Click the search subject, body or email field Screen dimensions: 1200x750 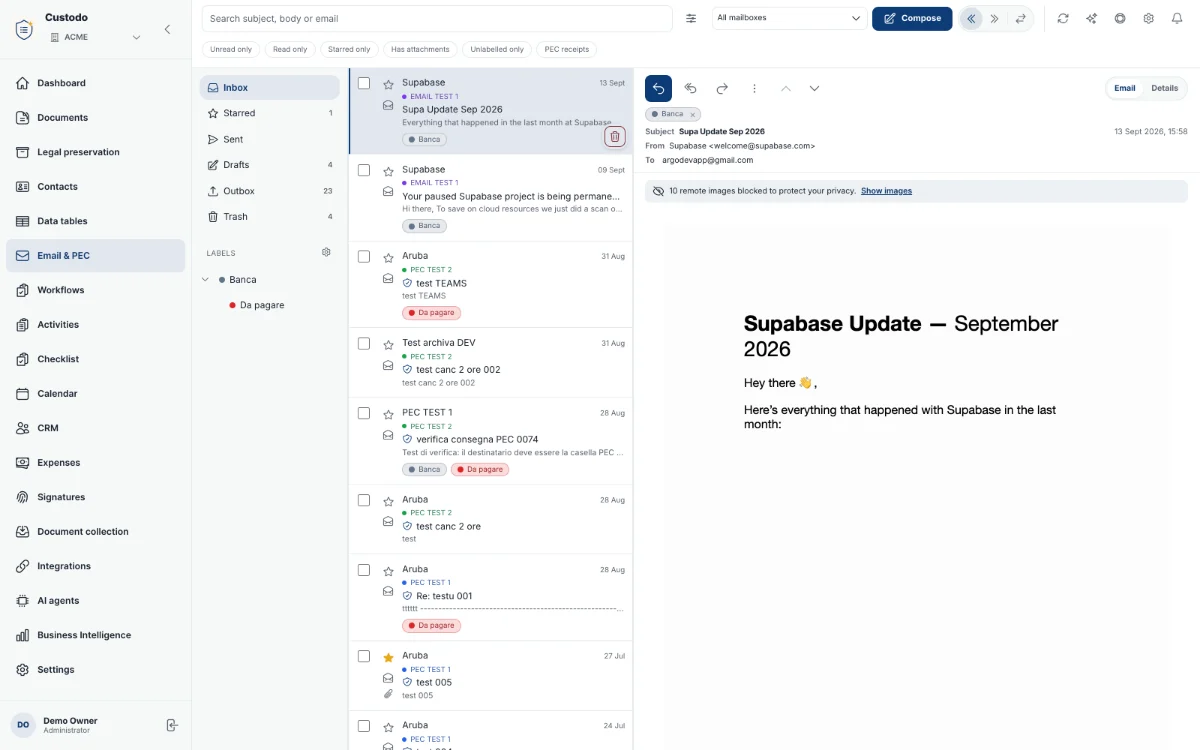(437, 18)
